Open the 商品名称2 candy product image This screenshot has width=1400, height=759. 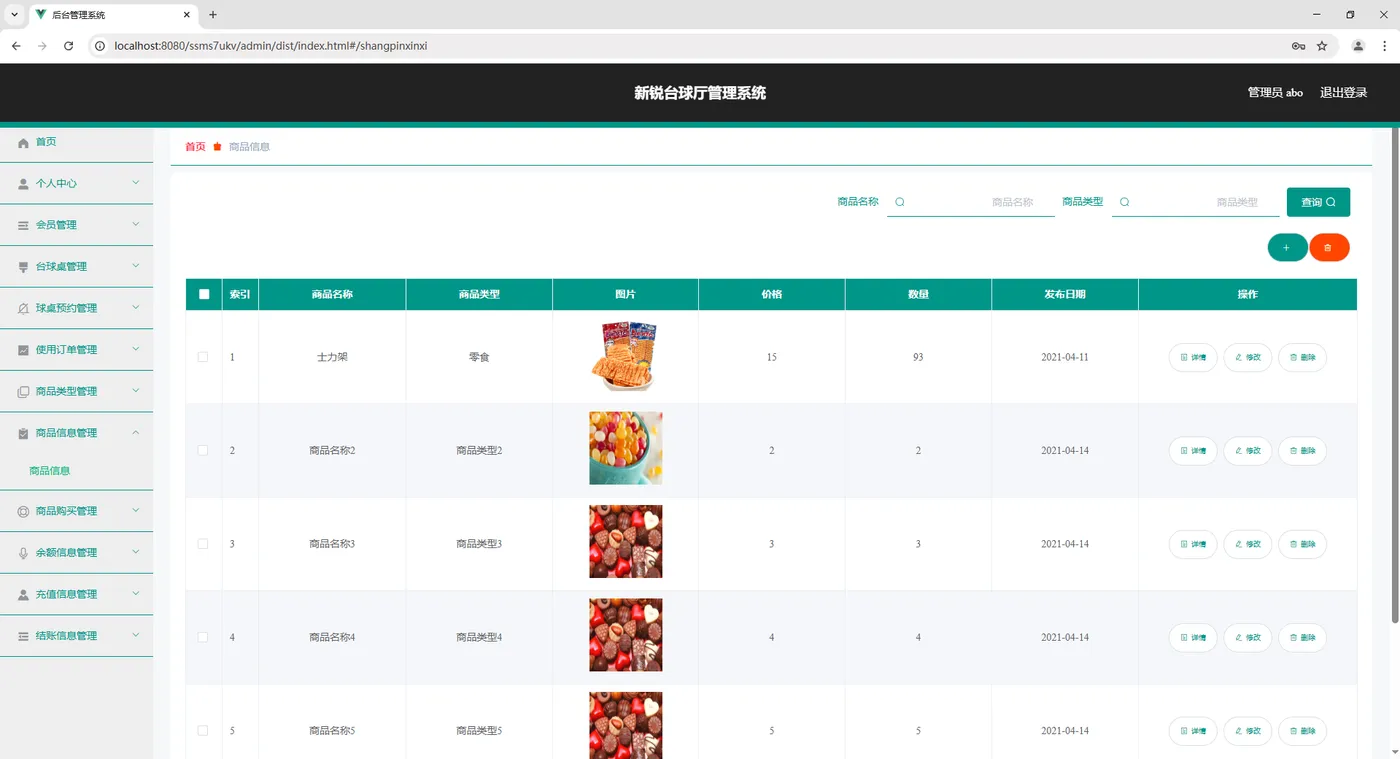coord(625,448)
